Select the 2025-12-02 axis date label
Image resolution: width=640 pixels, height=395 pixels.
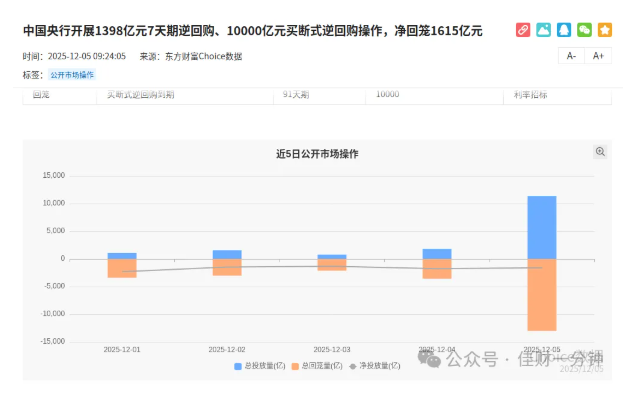pyautogui.click(x=227, y=350)
